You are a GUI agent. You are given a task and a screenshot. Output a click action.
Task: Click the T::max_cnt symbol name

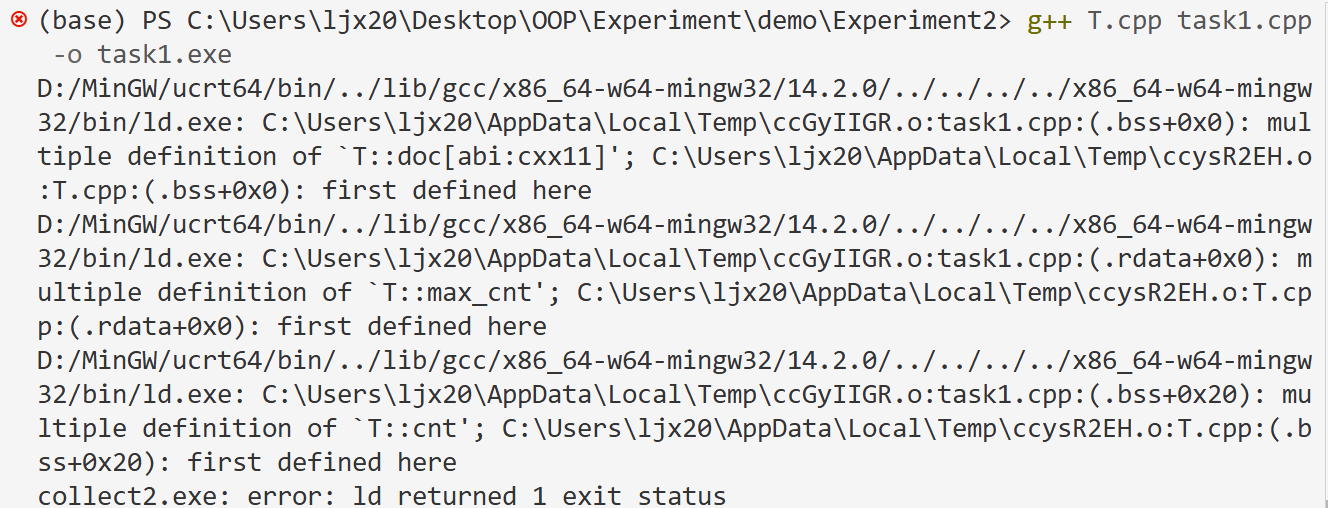pyautogui.click(x=457, y=292)
